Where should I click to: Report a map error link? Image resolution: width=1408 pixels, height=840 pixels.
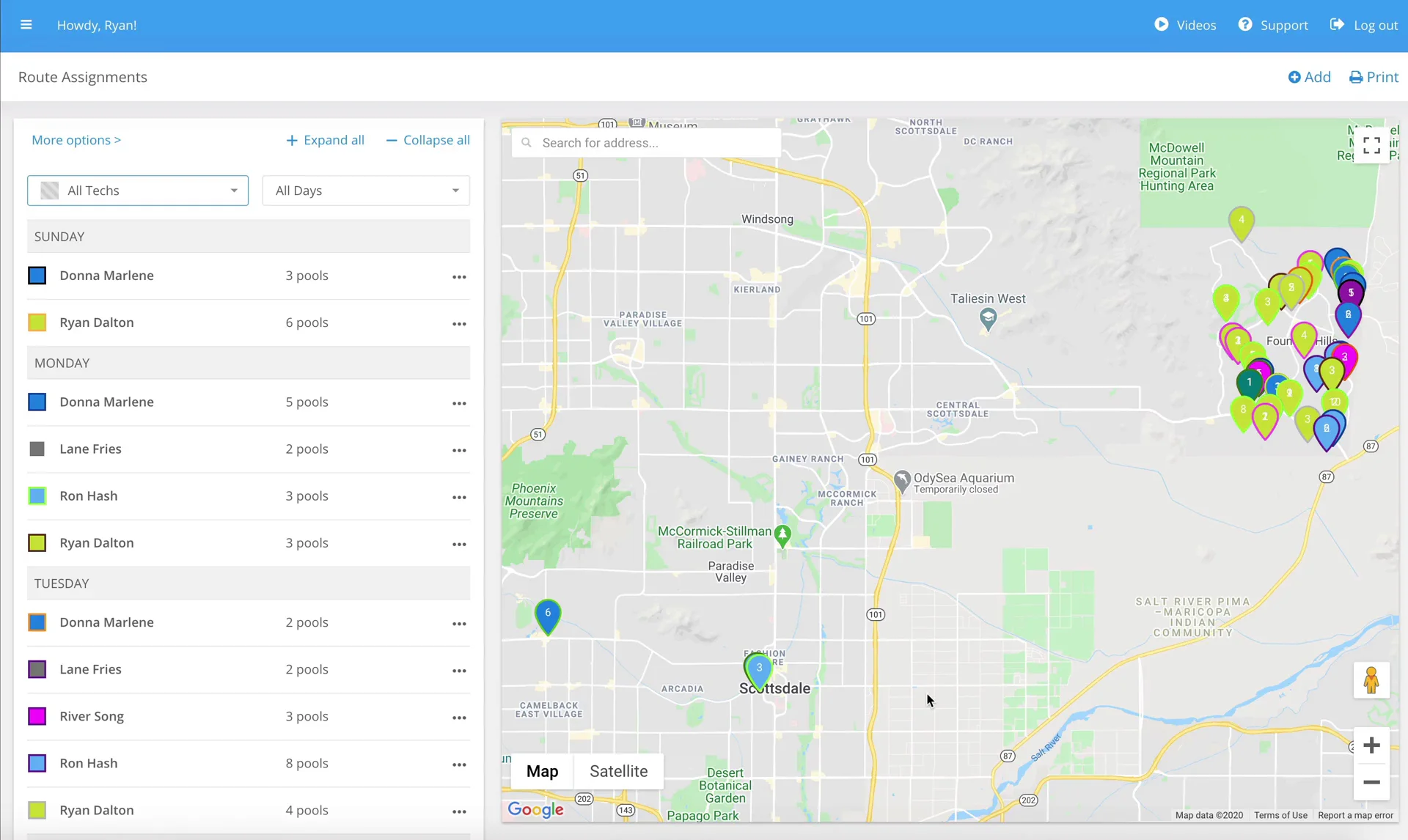coord(1355,815)
